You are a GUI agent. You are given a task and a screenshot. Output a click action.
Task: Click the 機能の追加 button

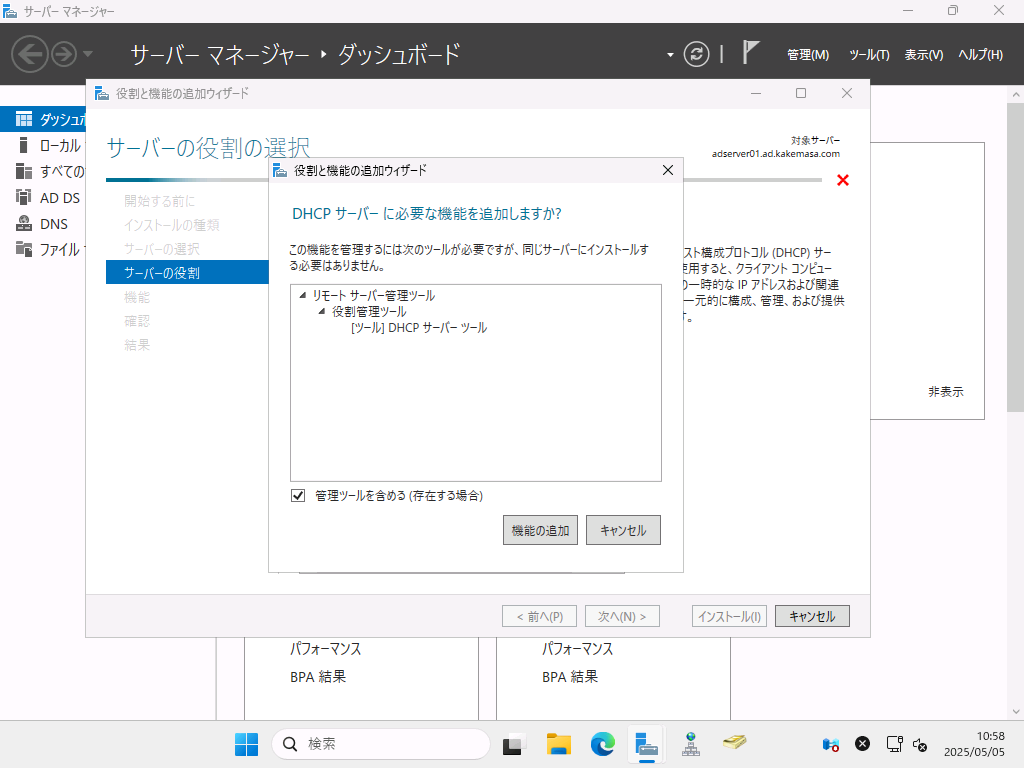coord(540,530)
